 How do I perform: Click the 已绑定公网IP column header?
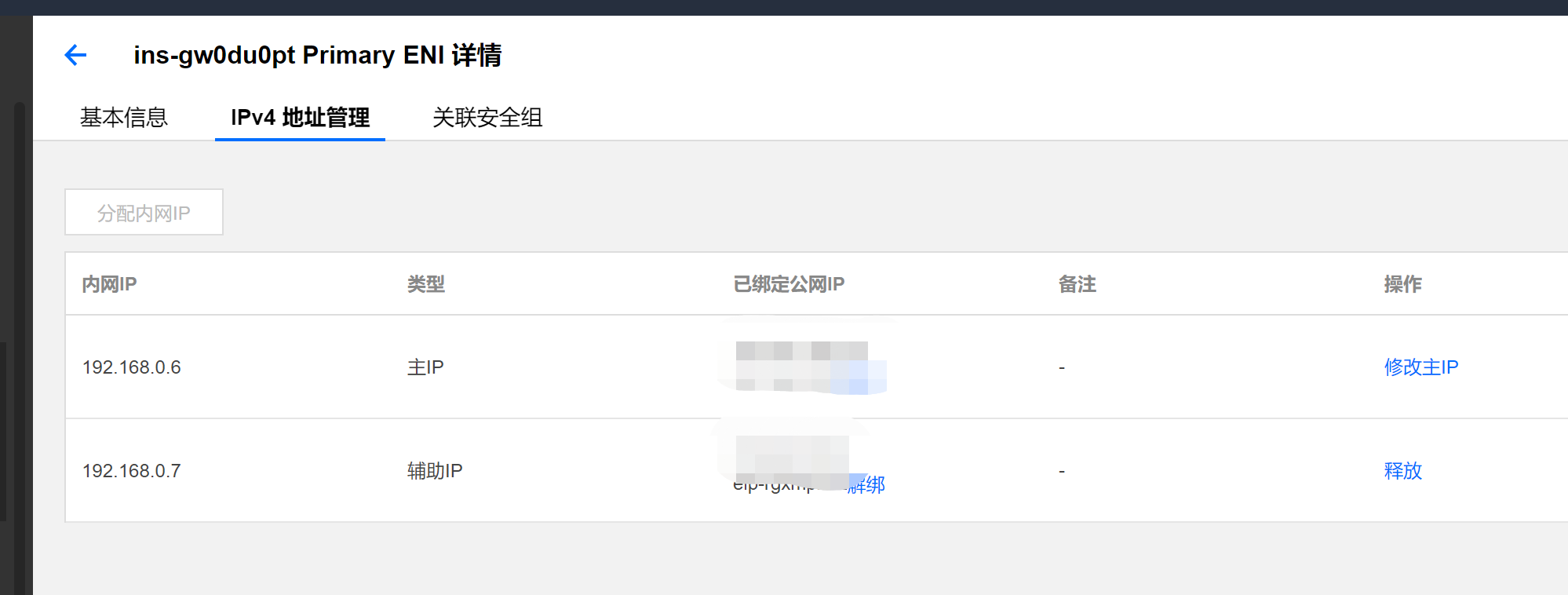coord(789,284)
